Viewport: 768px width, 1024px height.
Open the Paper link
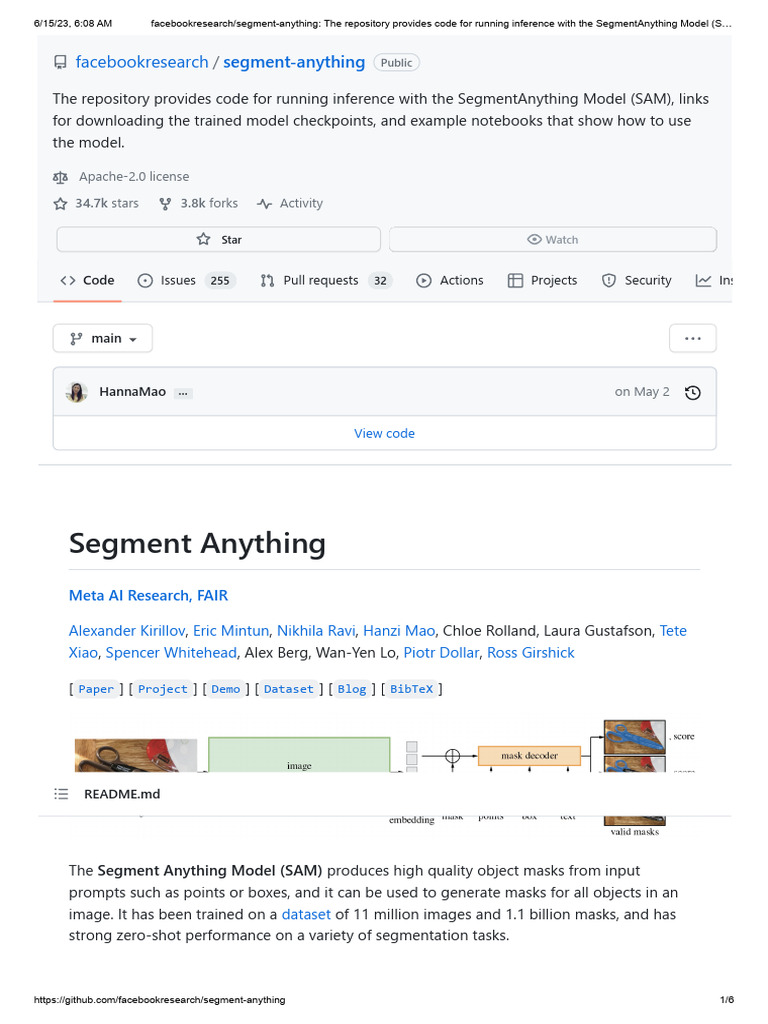point(96,689)
